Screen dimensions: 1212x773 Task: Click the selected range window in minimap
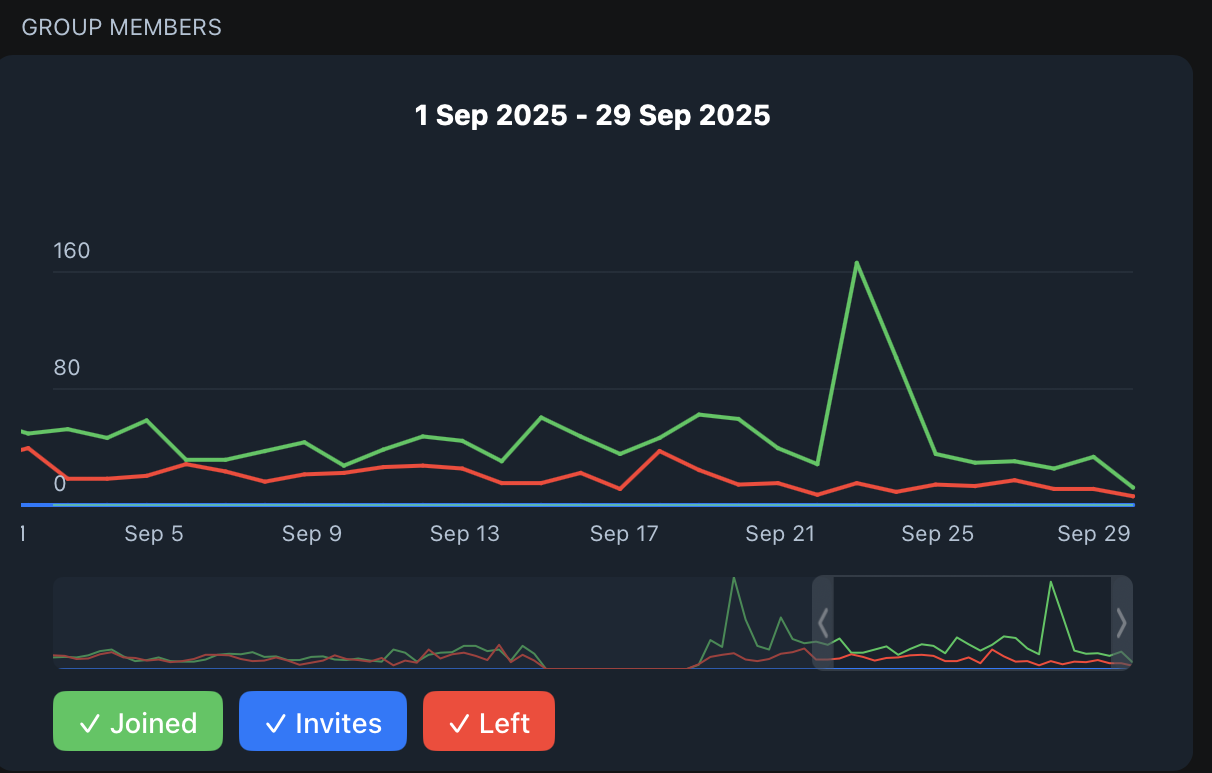click(972, 623)
